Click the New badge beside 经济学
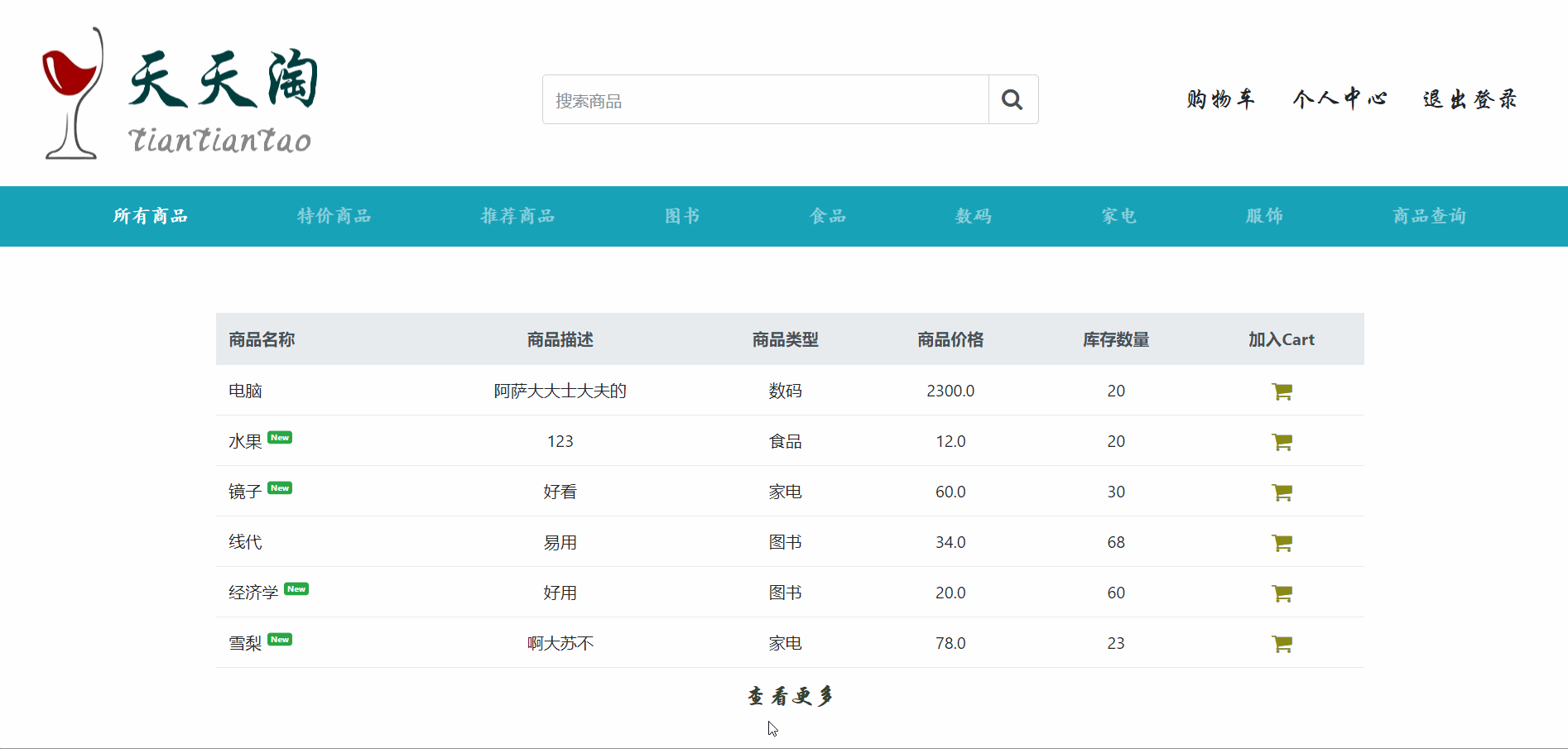Viewport: 1568px width, 749px height. click(x=296, y=589)
